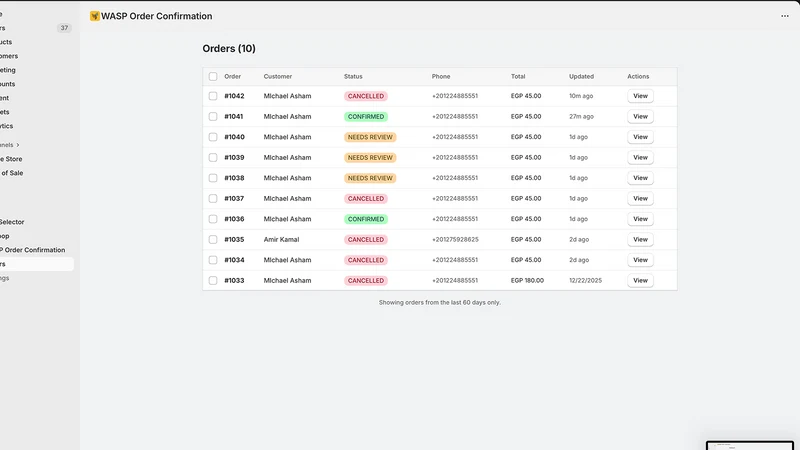Click the 12/22/2025 updated date
800x450 pixels.
(x=585, y=280)
